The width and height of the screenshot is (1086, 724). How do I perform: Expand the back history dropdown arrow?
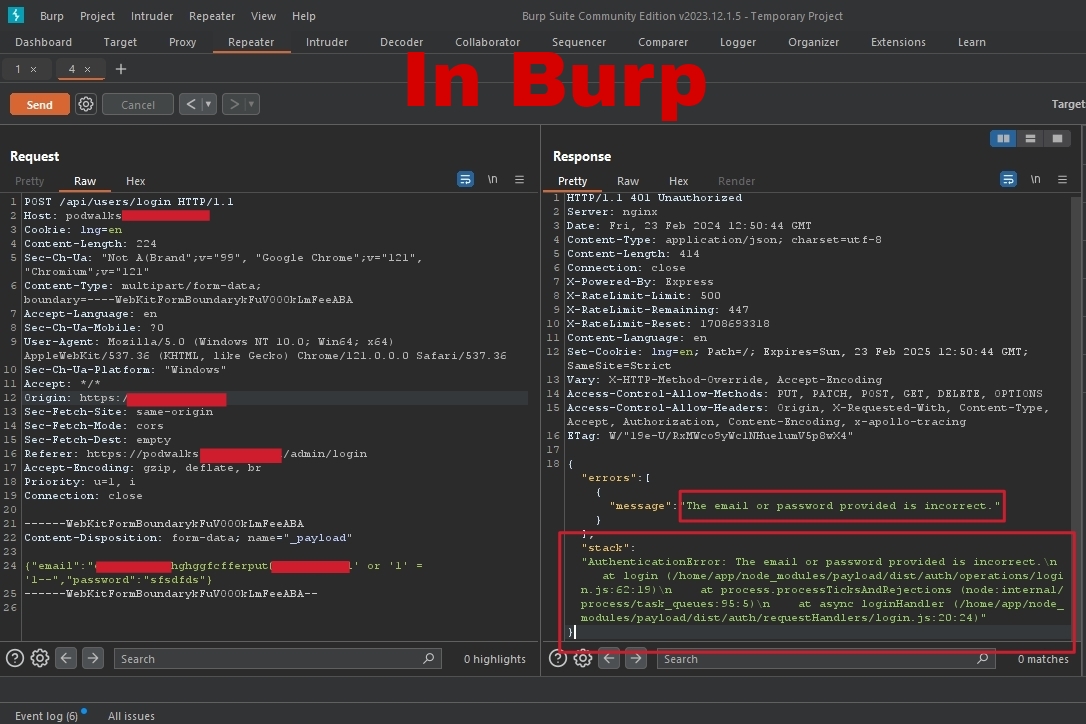point(208,104)
